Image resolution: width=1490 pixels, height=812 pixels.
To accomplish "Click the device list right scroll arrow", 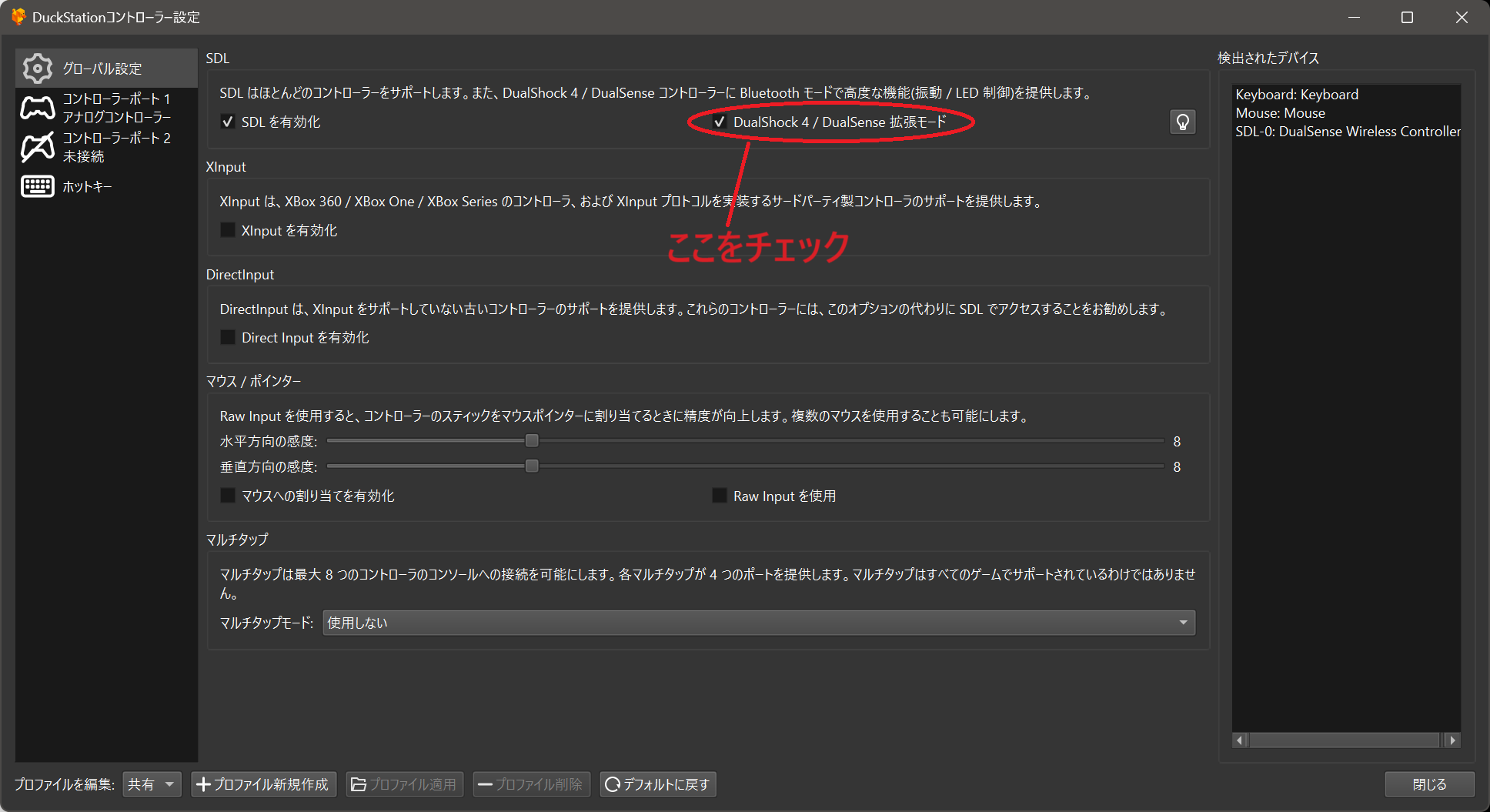I will point(1452,740).
